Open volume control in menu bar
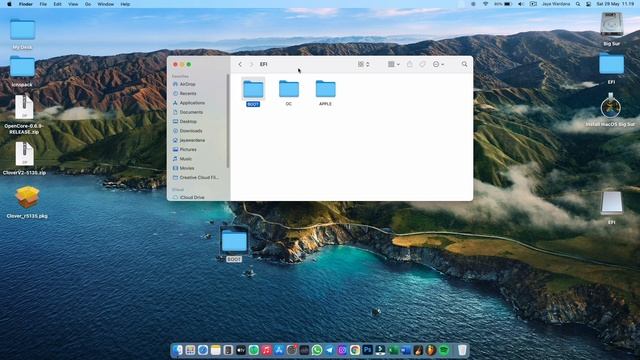The height and width of the screenshot is (360, 640). click(x=521, y=4)
